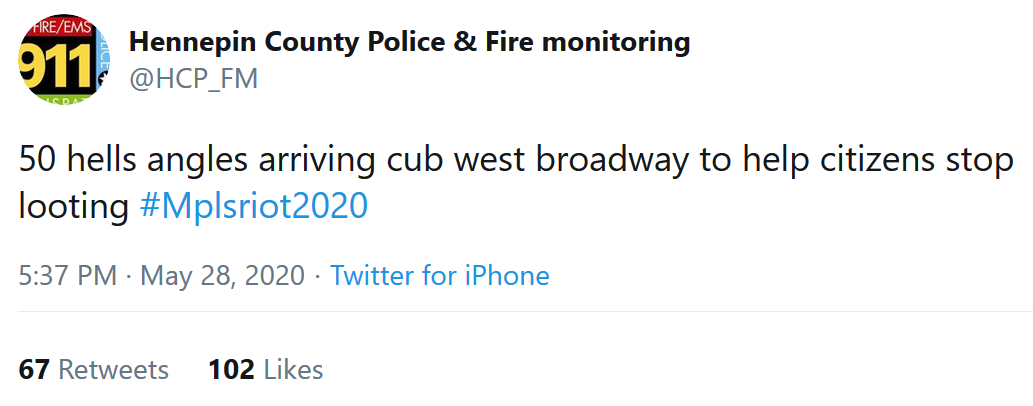Screen dimensions: 1033x406
Task: Open Hennepin County Police & Fire monitoring profile
Action: pyautogui.click(x=409, y=42)
